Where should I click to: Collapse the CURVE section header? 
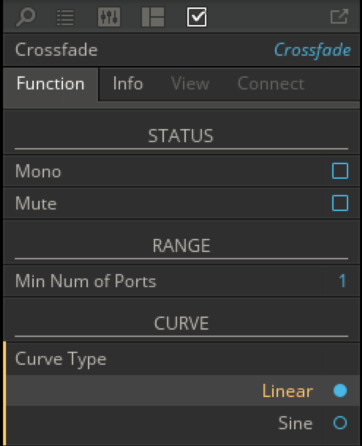click(181, 323)
